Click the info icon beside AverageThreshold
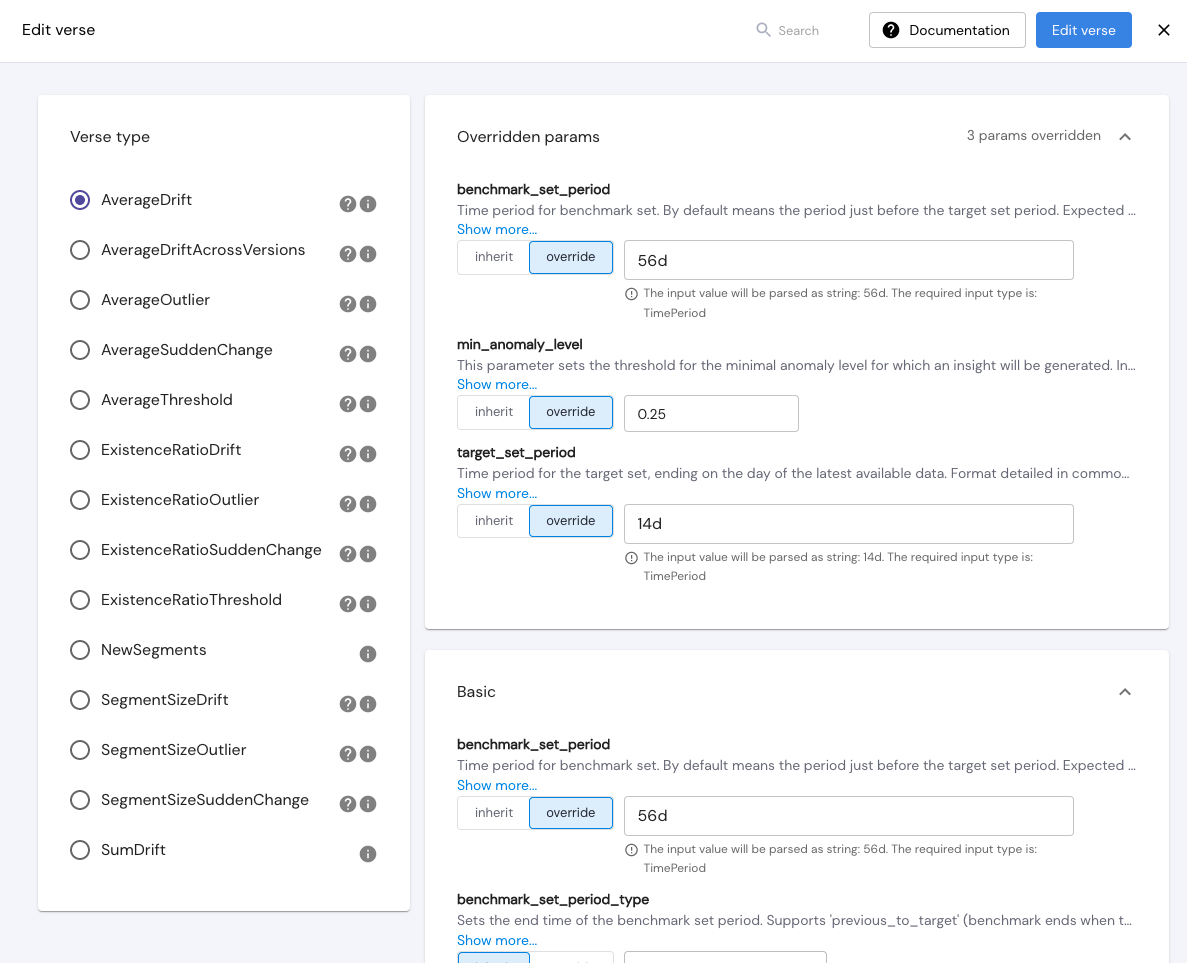The image size is (1187, 963). (x=368, y=404)
